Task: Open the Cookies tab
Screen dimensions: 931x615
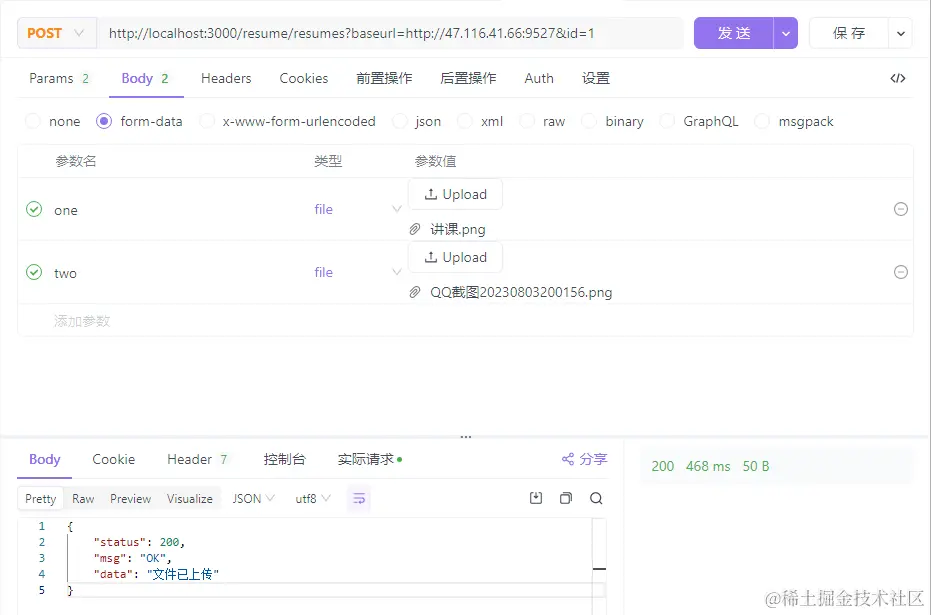Action: (x=303, y=78)
